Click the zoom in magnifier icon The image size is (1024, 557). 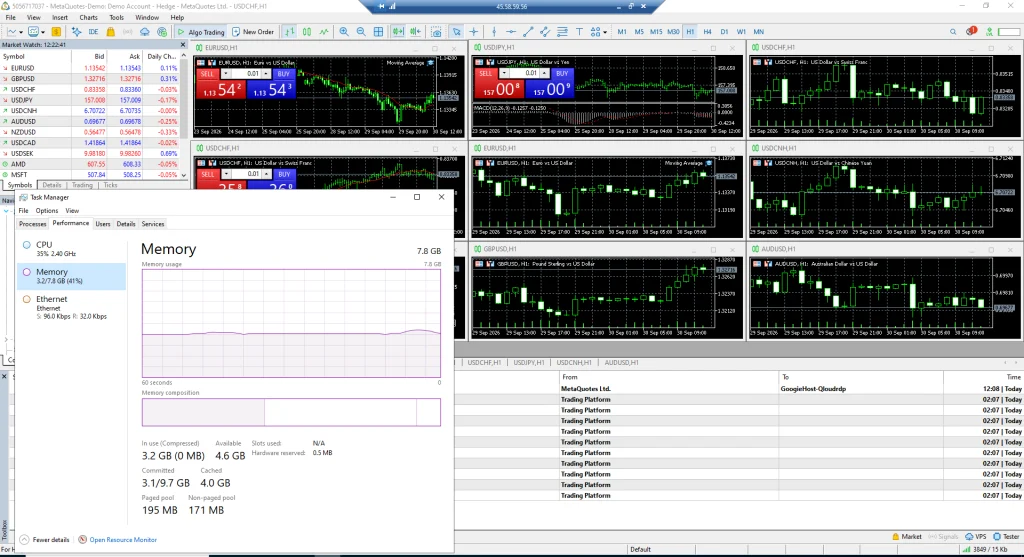(x=344, y=31)
